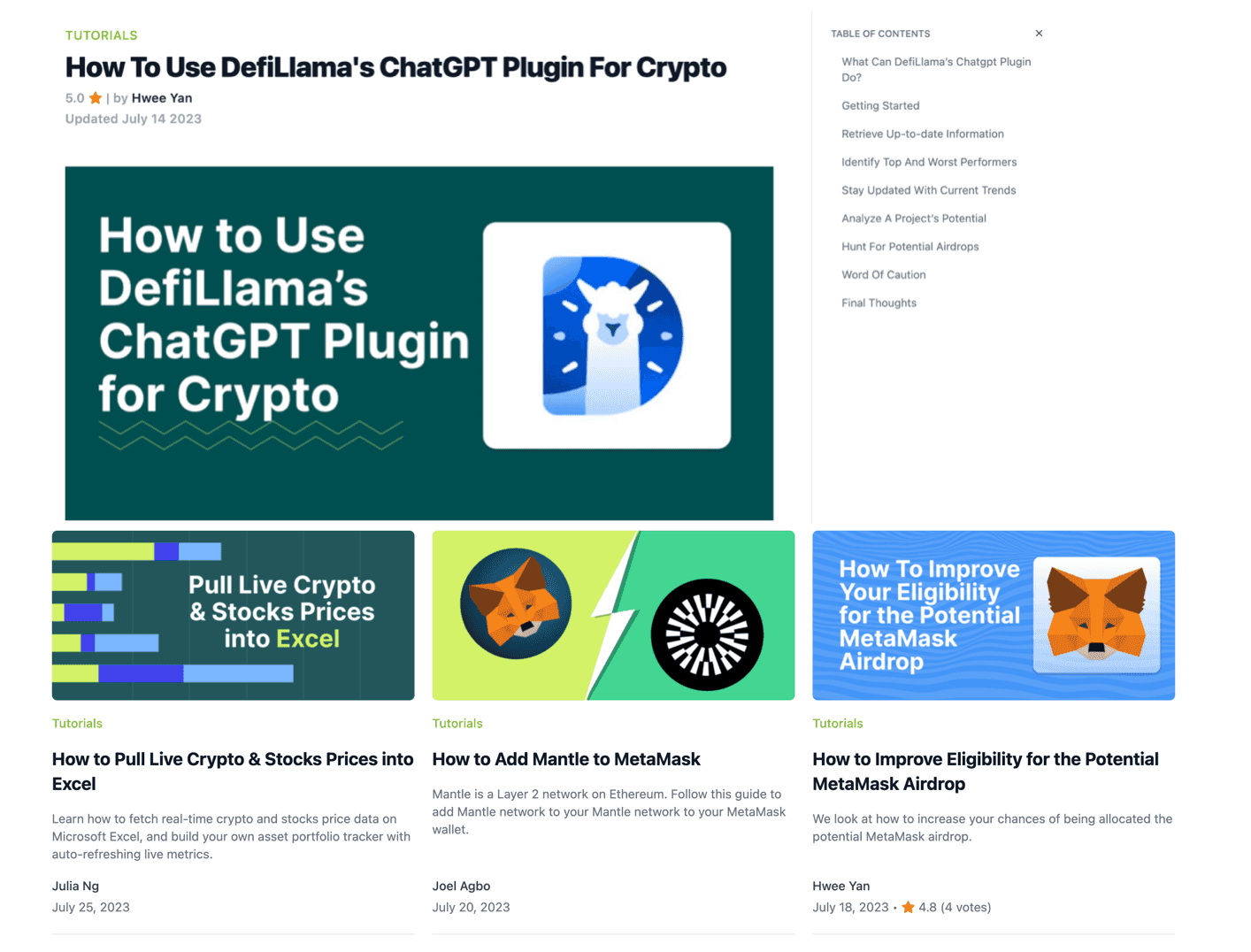The height and width of the screenshot is (952, 1251).
Task: Open the MetaMask Airdrop eligibility thumbnail
Action: coord(994,616)
